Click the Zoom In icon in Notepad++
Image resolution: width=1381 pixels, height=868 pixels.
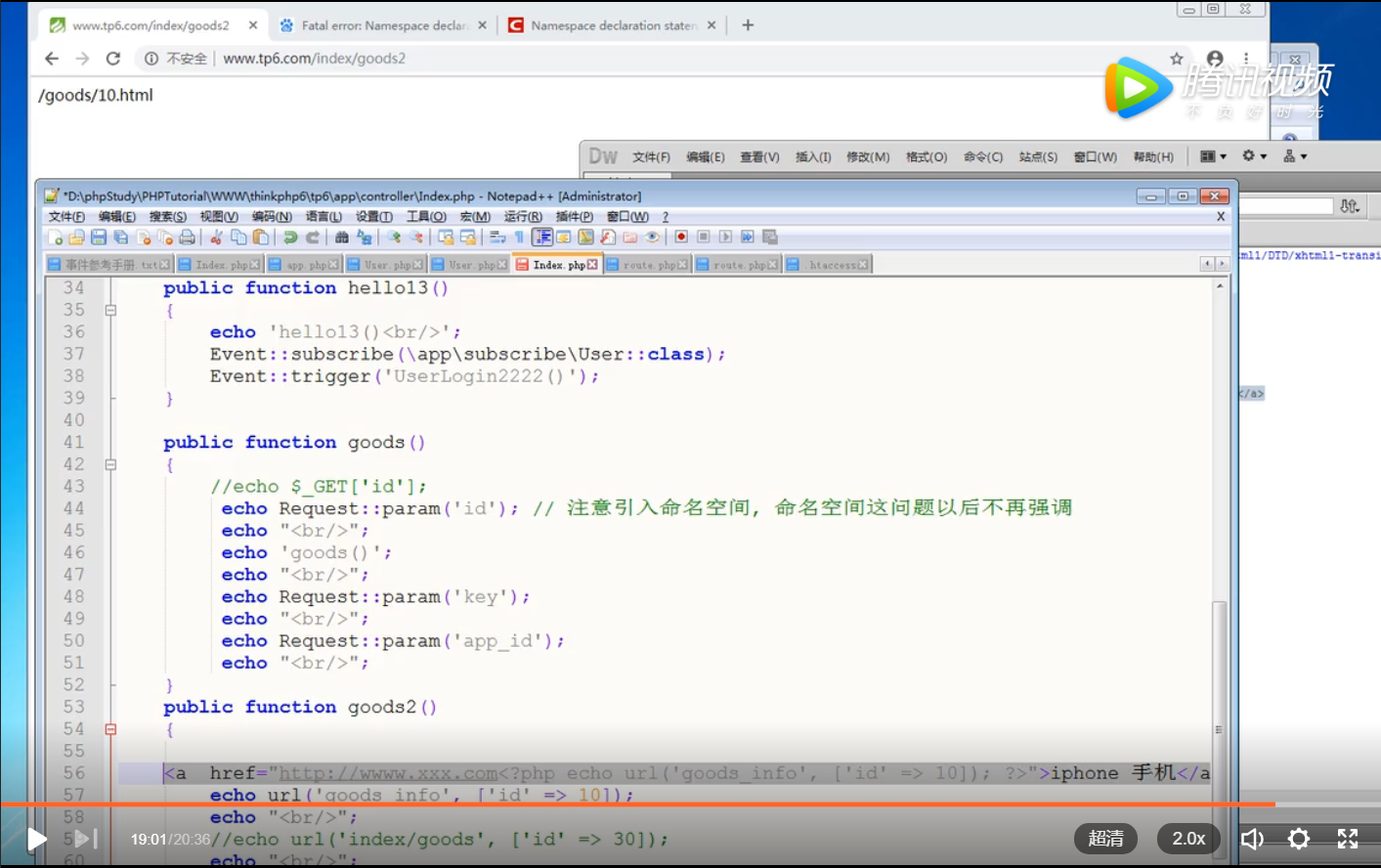point(394,237)
